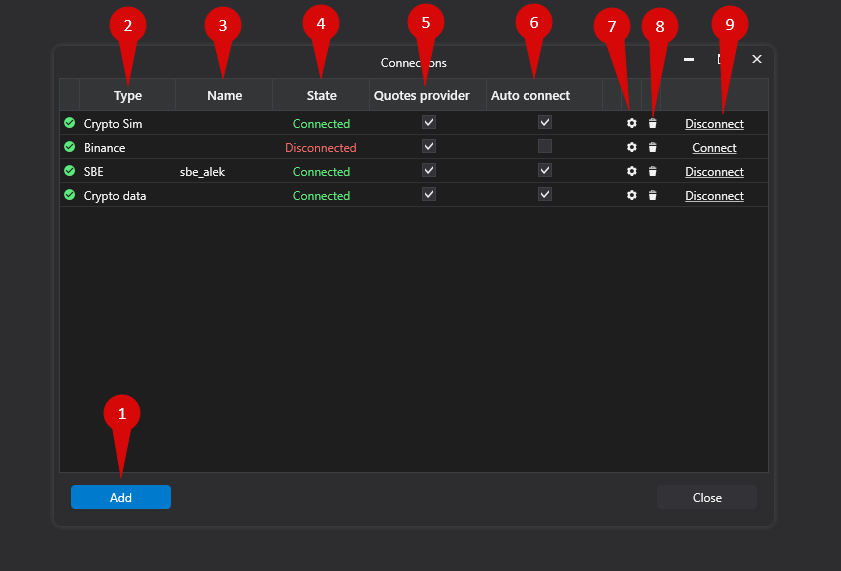Minimize the Connections window
Viewport: 841px width, 571px height.
click(689, 60)
